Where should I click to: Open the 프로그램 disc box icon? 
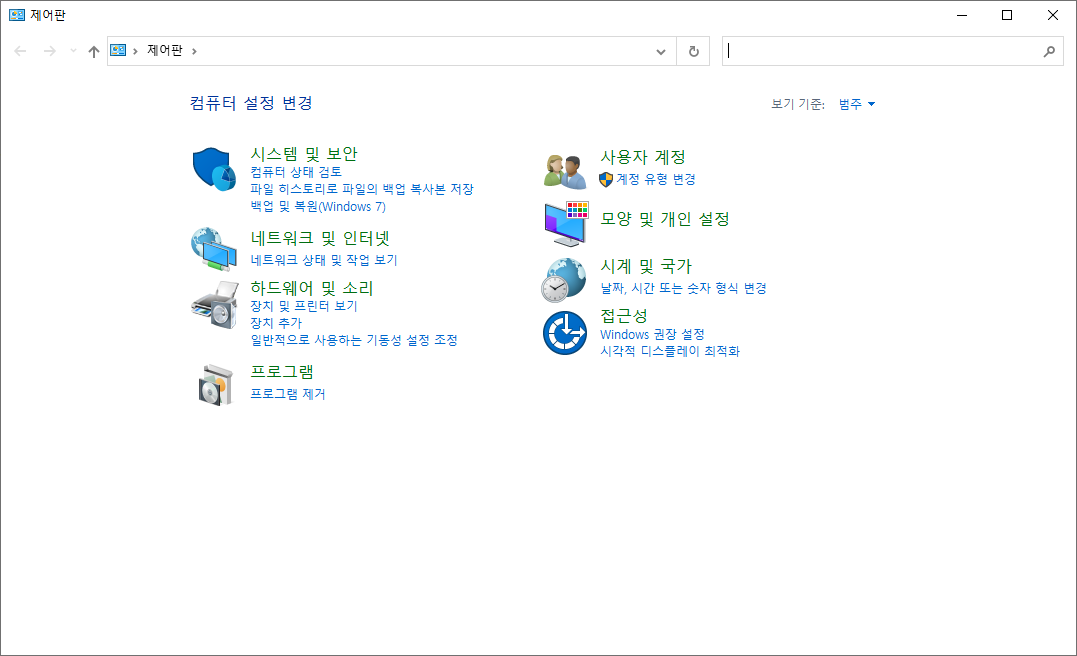(x=216, y=385)
